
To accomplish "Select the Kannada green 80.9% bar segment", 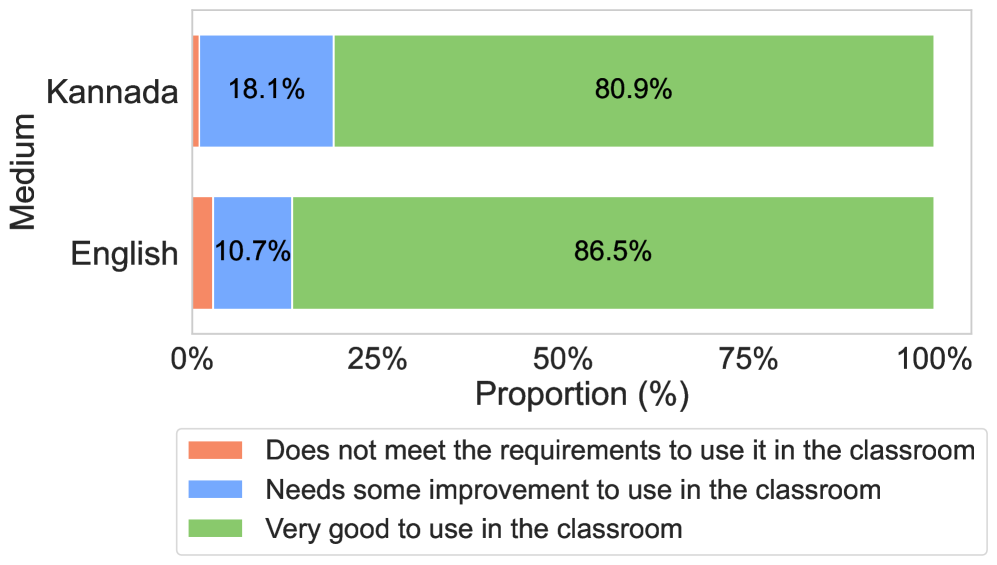I will (633, 91).
